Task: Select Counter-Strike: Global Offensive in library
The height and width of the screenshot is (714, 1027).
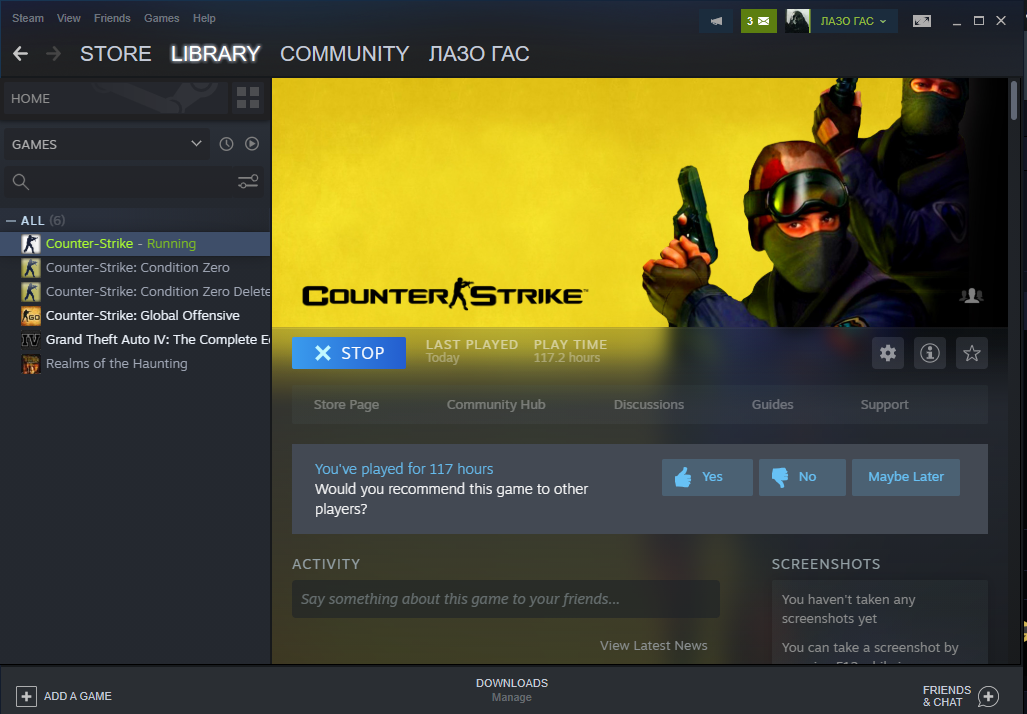Action: (x=142, y=316)
